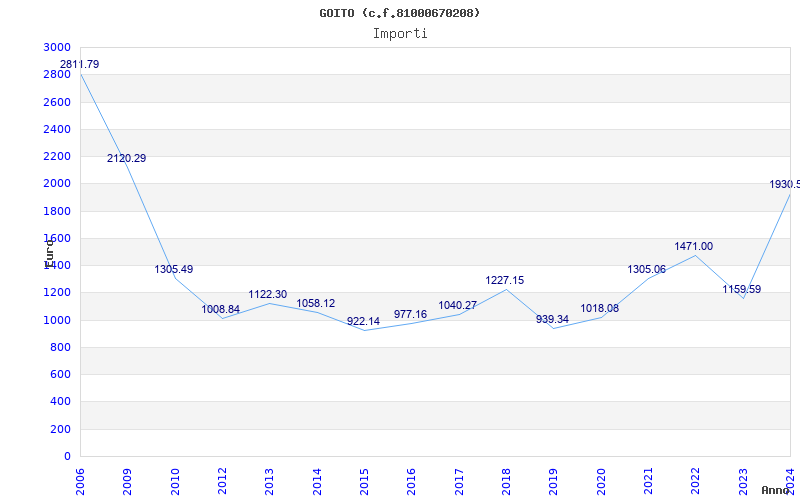Screen dimensions: 800x500
Task: Click the 3000 y-axis tick label
Action: [57, 48]
